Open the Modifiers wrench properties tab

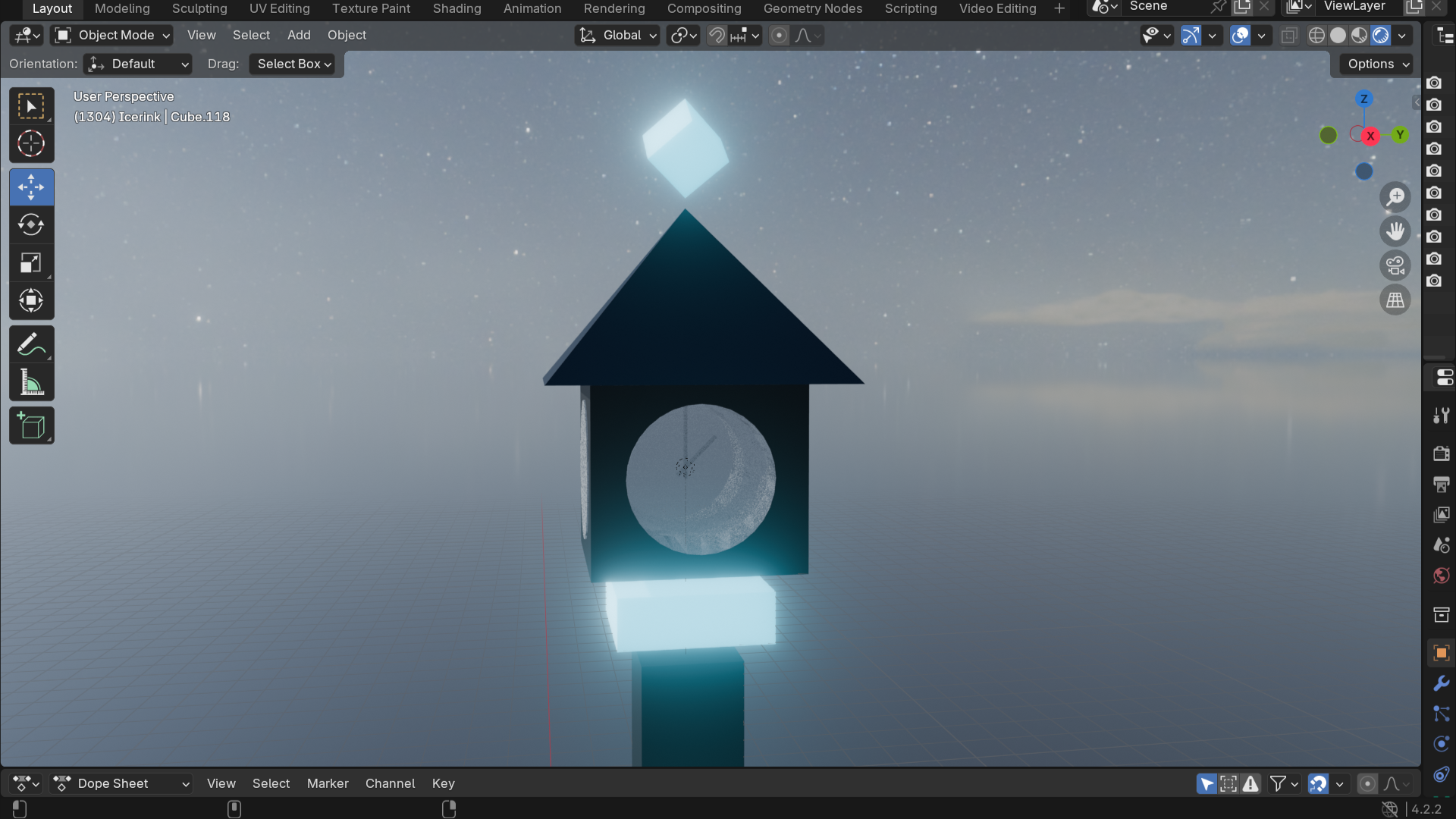coord(1441,683)
